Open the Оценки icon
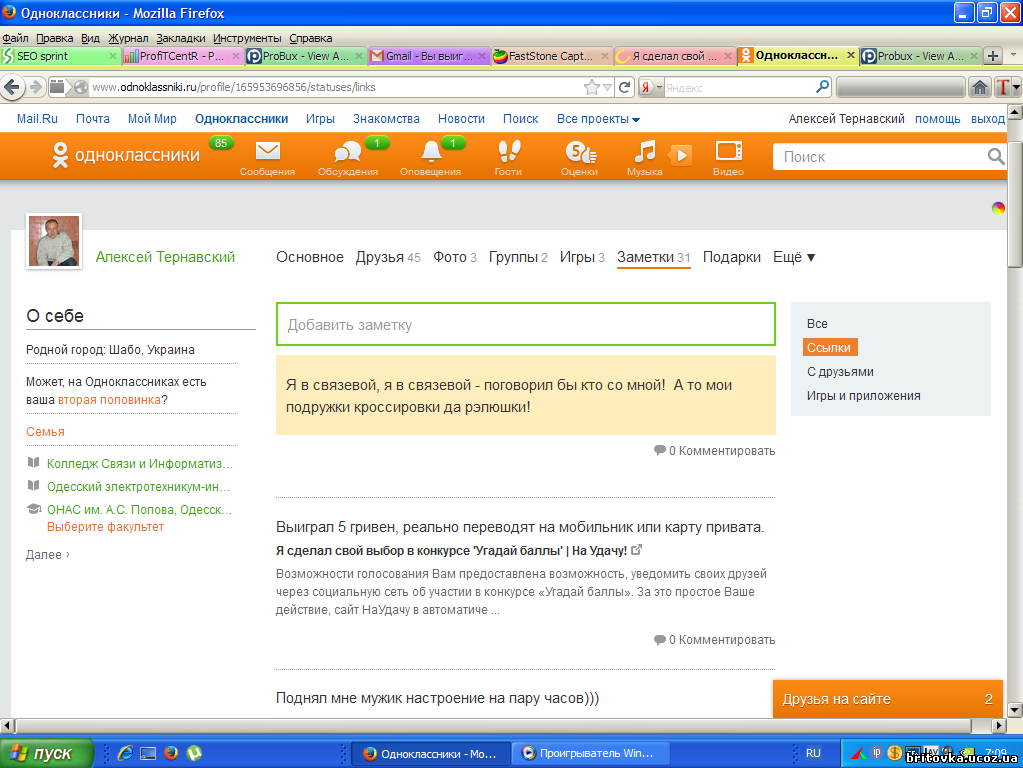 point(580,152)
